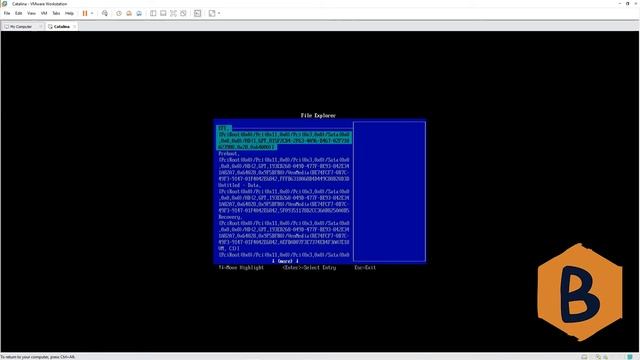Click the teal message log status icon
The width and height of the screenshot is (640, 360).
[x=630, y=357]
